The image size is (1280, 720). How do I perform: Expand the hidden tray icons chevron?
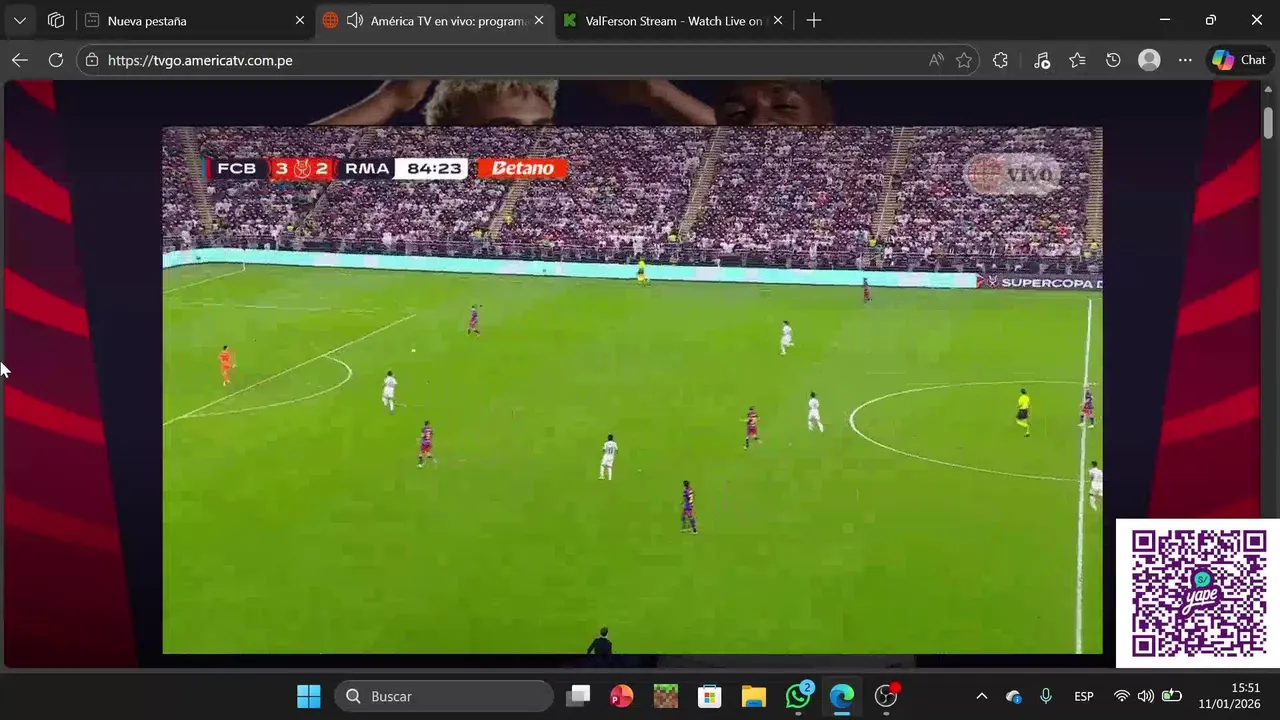[x=982, y=696]
